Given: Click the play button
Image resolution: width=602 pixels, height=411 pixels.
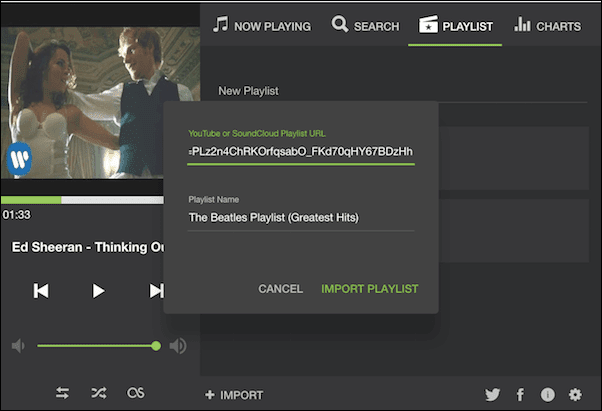Looking at the screenshot, I should point(98,291).
